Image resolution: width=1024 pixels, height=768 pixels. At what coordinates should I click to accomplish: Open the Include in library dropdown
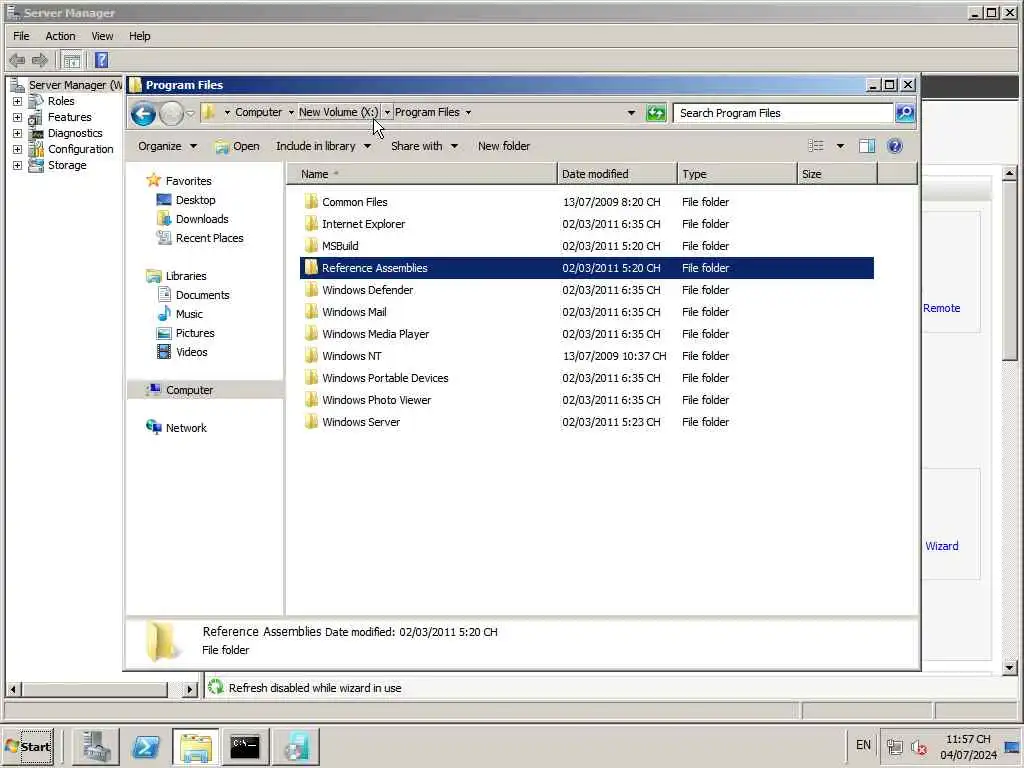click(x=323, y=146)
